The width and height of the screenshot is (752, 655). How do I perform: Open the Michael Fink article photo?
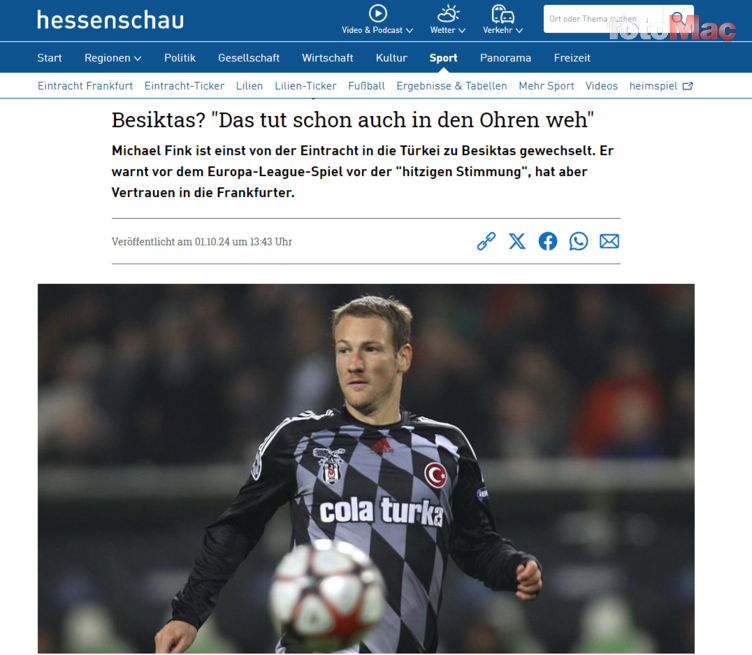pos(366,468)
